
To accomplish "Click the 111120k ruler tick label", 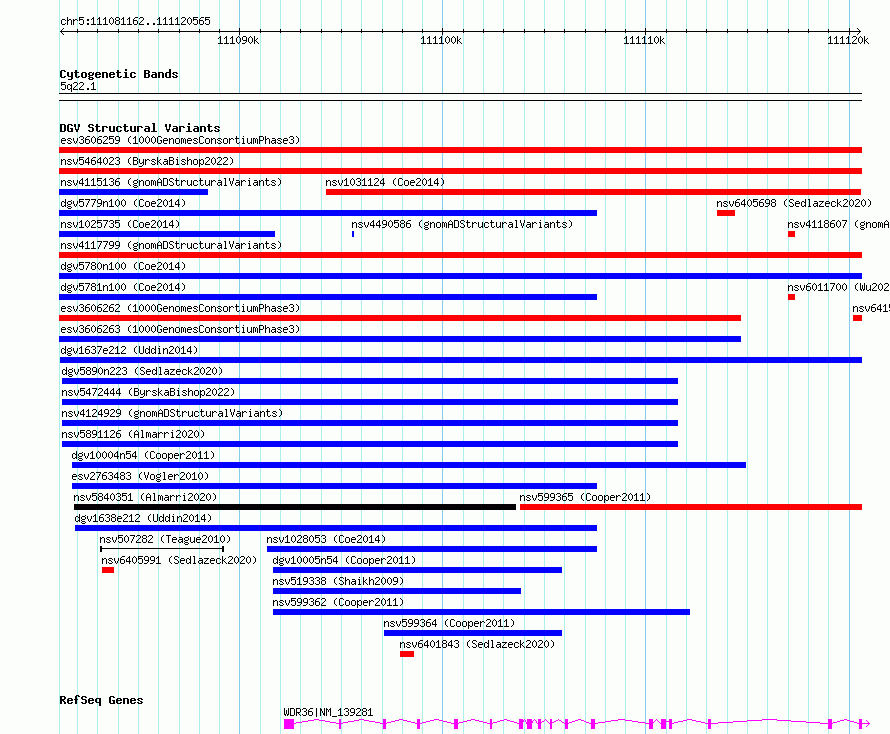I will [x=848, y=40].
